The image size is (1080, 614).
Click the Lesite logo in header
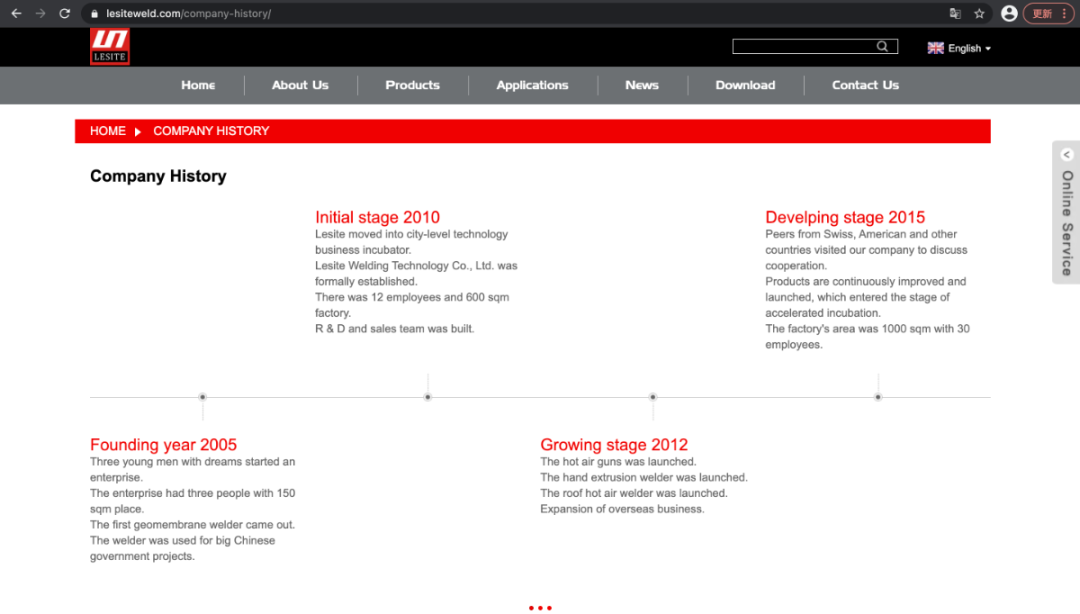109,47
